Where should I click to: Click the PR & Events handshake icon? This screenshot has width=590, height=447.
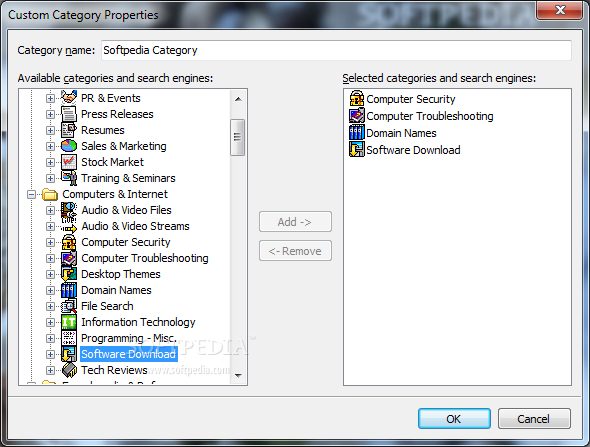coord(69,98)
